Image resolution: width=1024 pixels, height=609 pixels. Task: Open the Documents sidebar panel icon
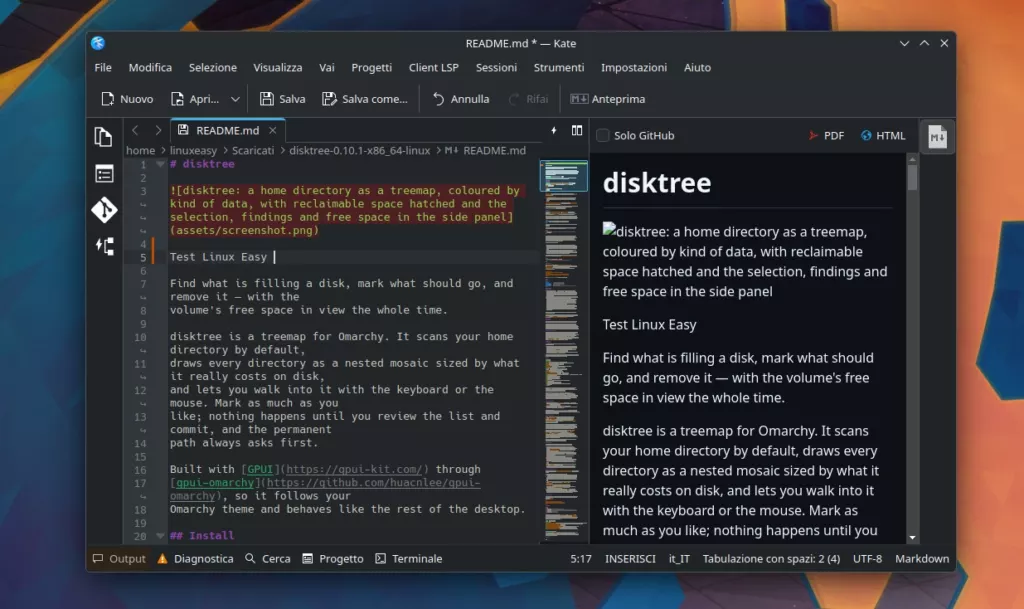(x=104, y=137)
